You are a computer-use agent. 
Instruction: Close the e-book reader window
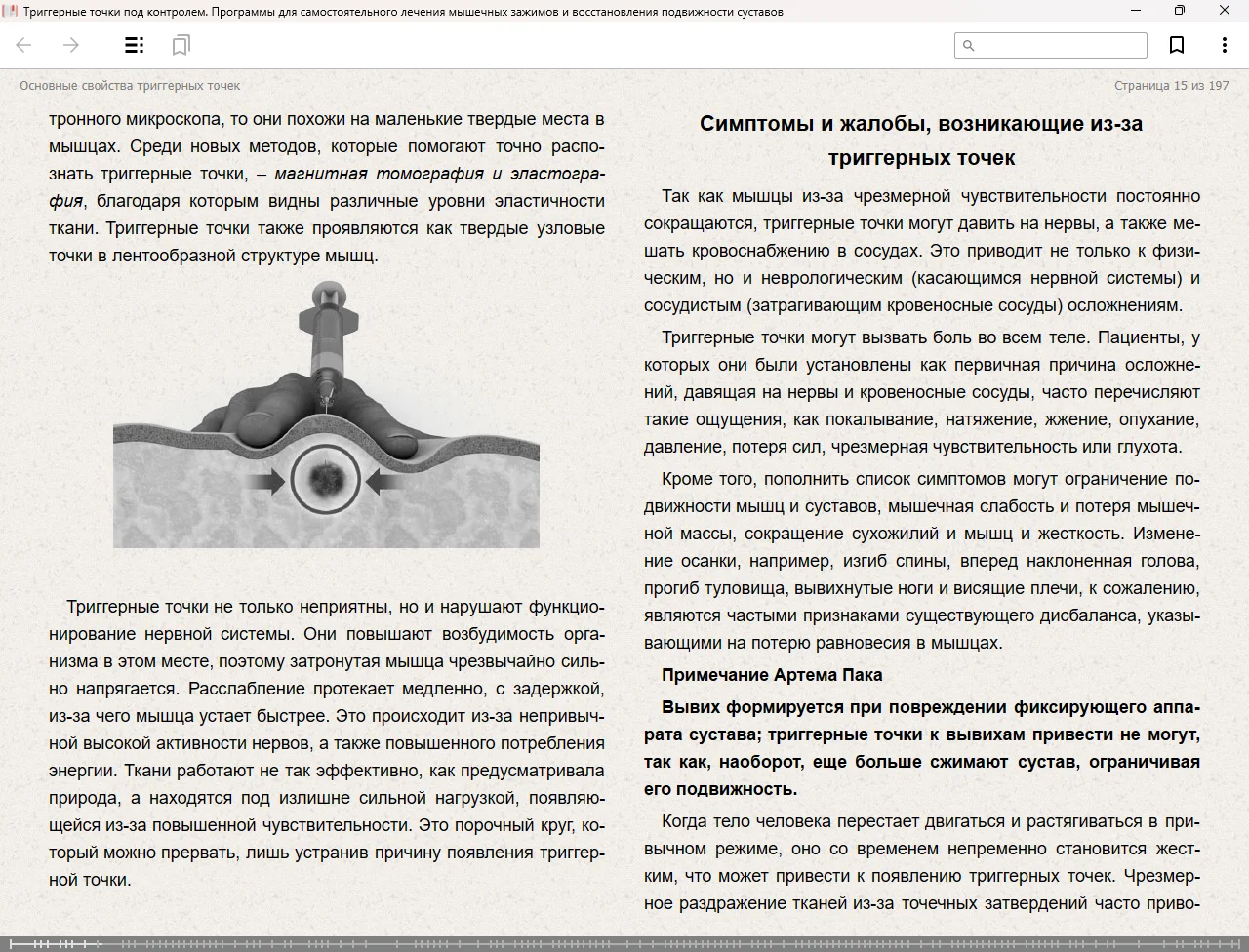click(x=1225, y=11)
